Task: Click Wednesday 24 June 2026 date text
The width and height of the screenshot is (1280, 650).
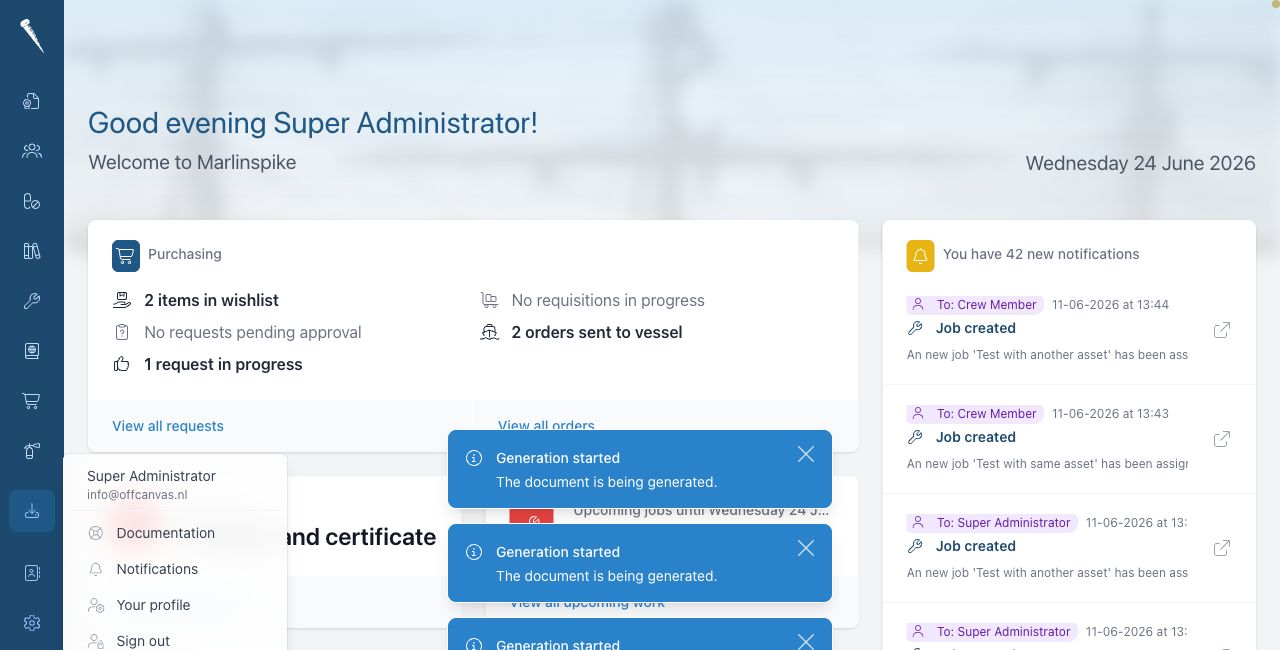Action: tap(1140, 163)
